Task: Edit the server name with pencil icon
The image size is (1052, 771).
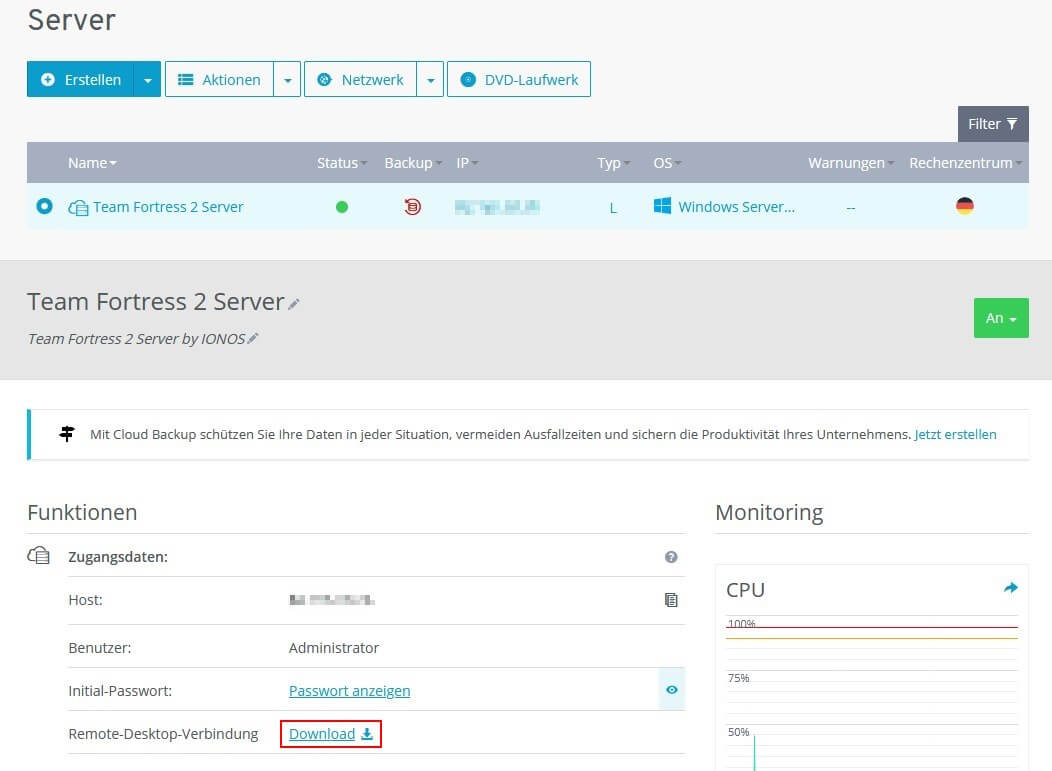Action: point(293,304)
